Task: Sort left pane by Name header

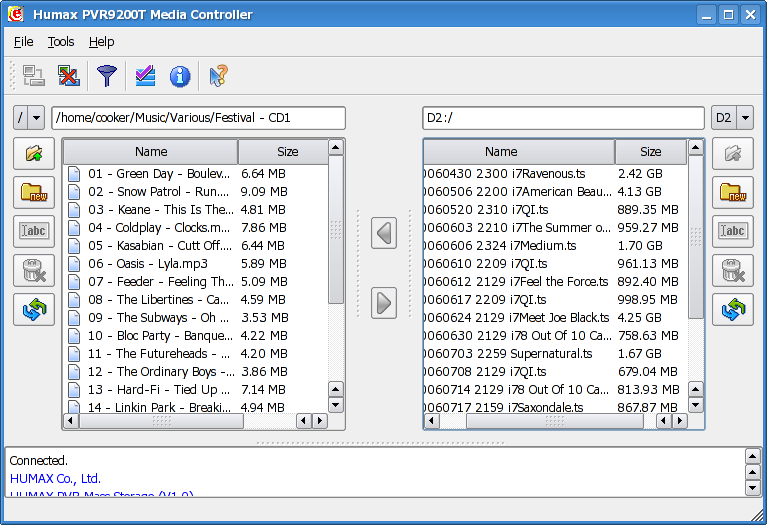Action: coord(151,152)
